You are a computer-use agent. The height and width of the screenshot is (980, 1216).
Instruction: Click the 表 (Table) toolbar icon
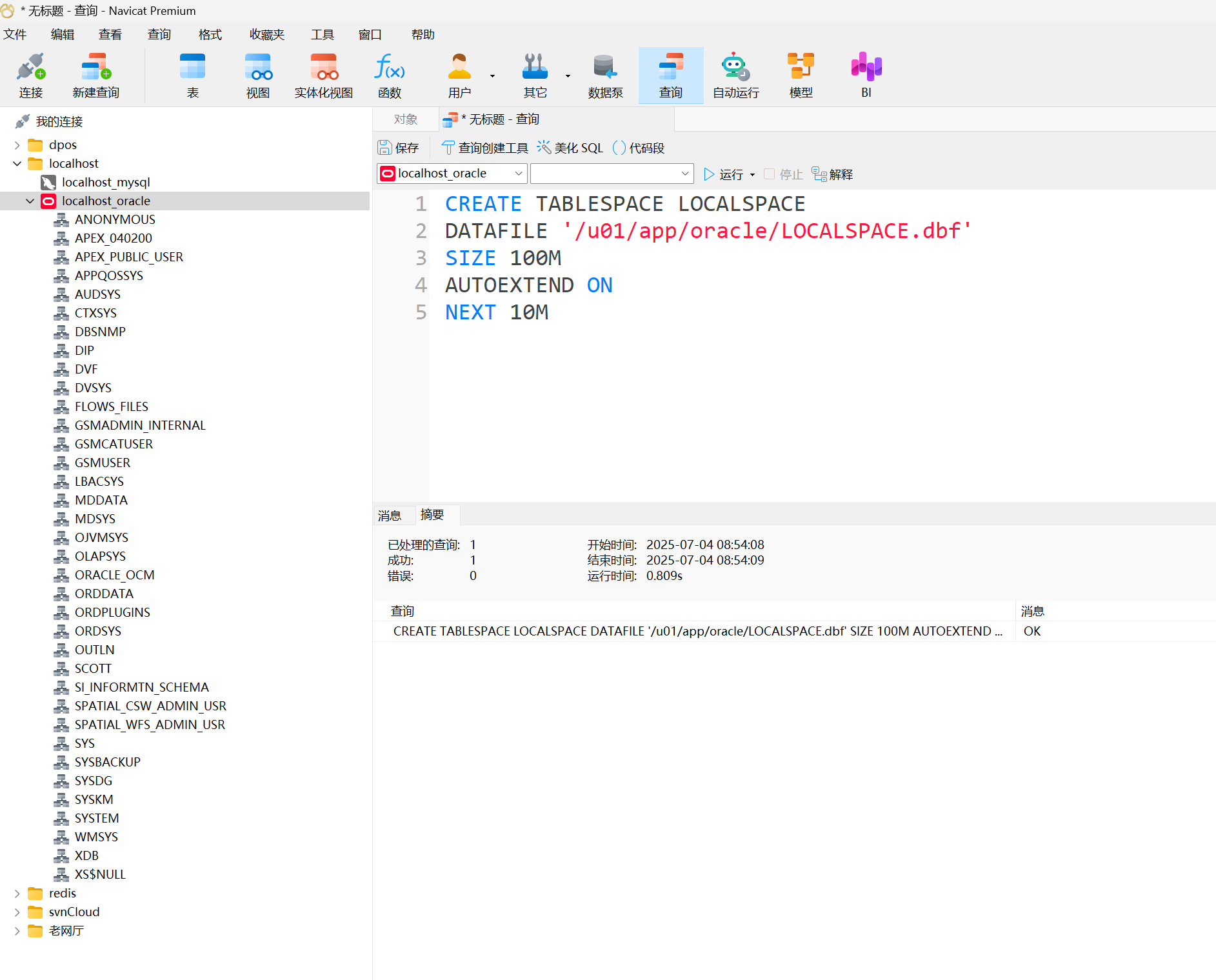point(192,75)
